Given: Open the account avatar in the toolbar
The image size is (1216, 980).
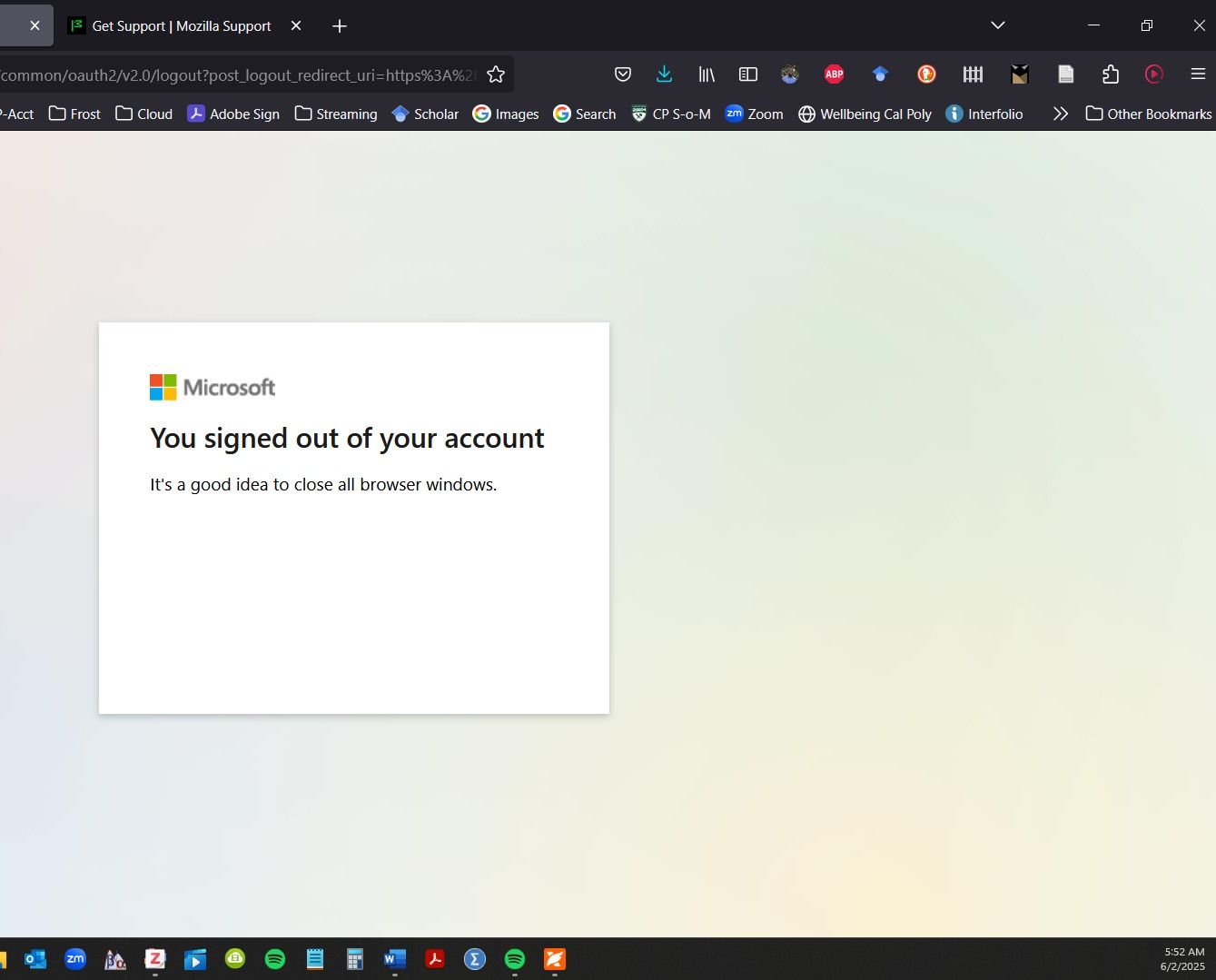Looking at the screenshot, I should click(x=790, y=74).
